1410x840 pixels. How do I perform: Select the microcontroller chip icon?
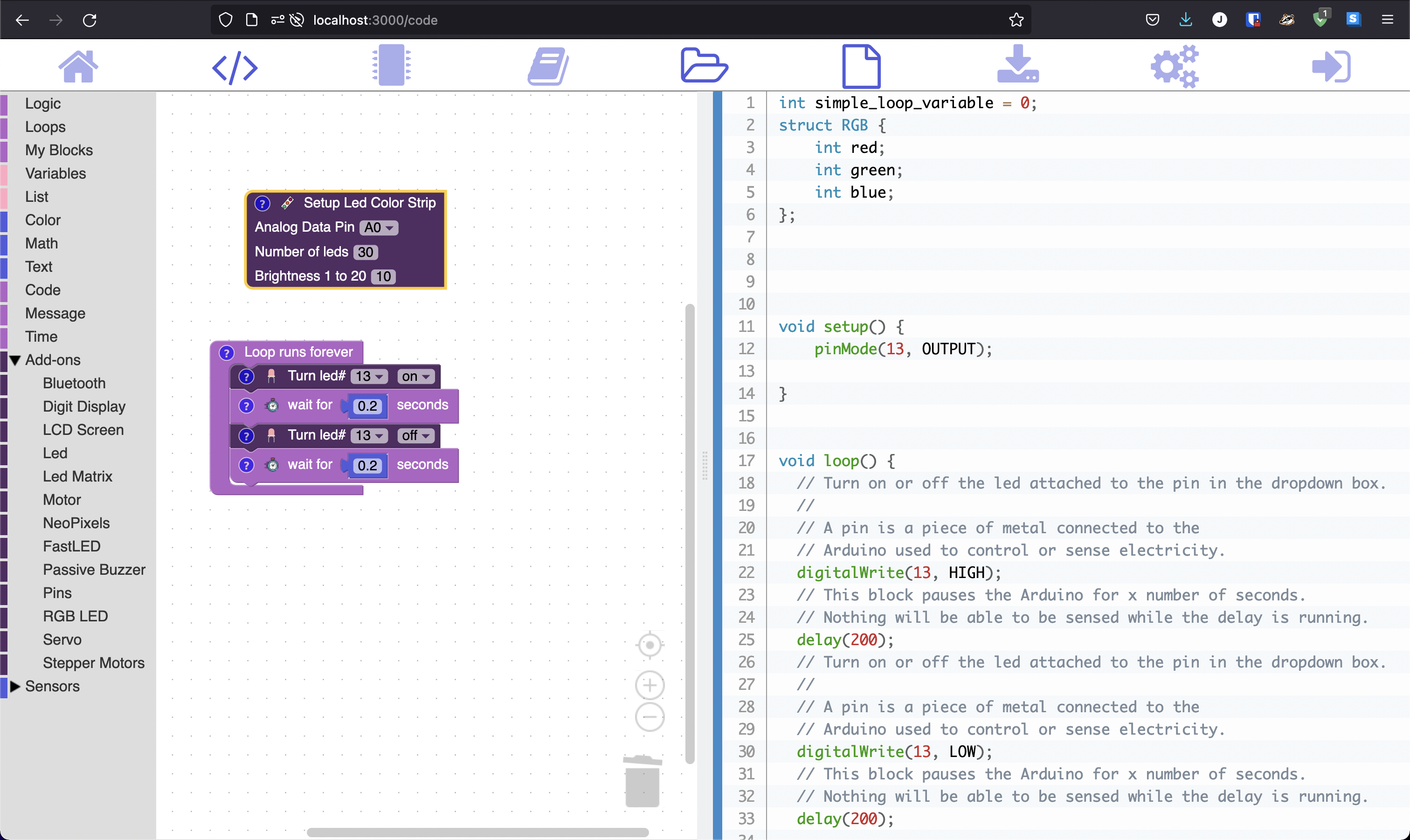tap(391, 65)
